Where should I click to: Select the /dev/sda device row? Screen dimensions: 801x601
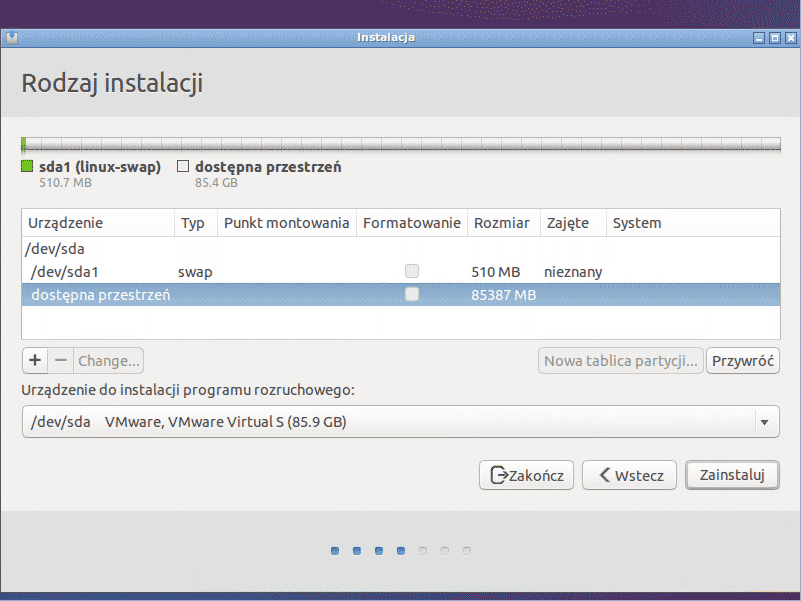coord(60,248)
